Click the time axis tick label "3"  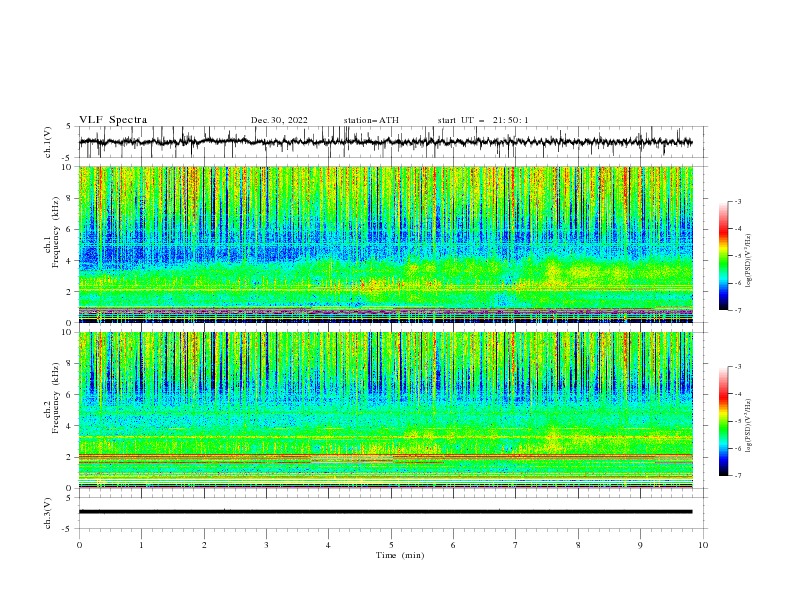pyautogui.click(x=266, y=545)
